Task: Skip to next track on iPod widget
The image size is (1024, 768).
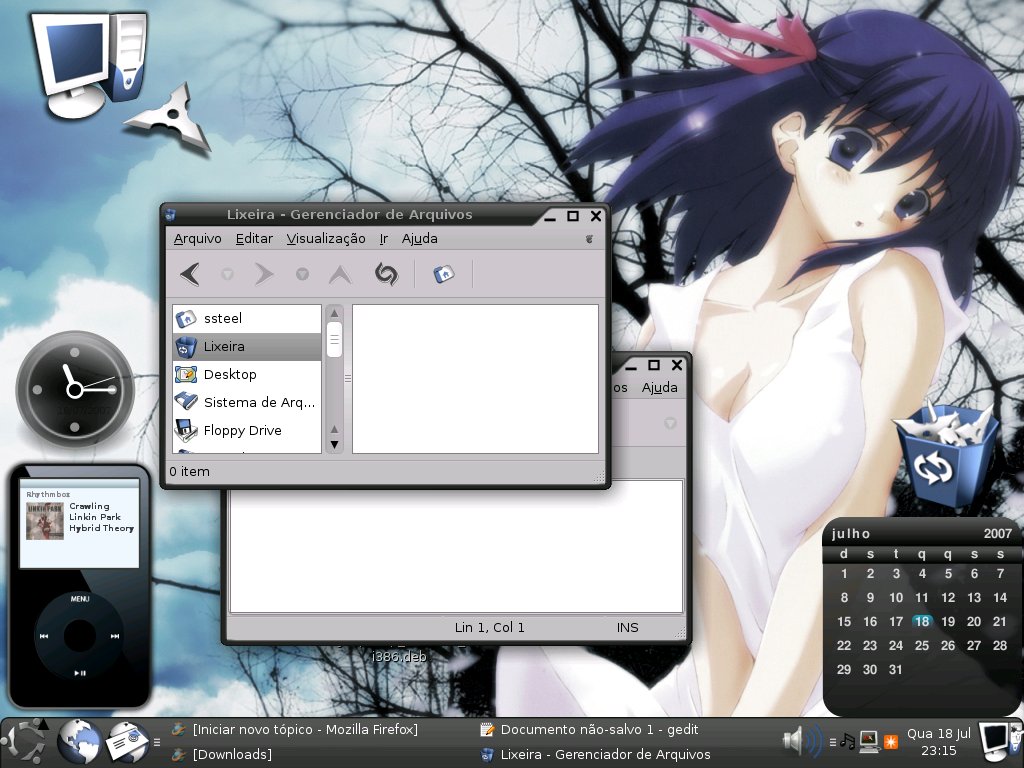Action: [115, 636]
